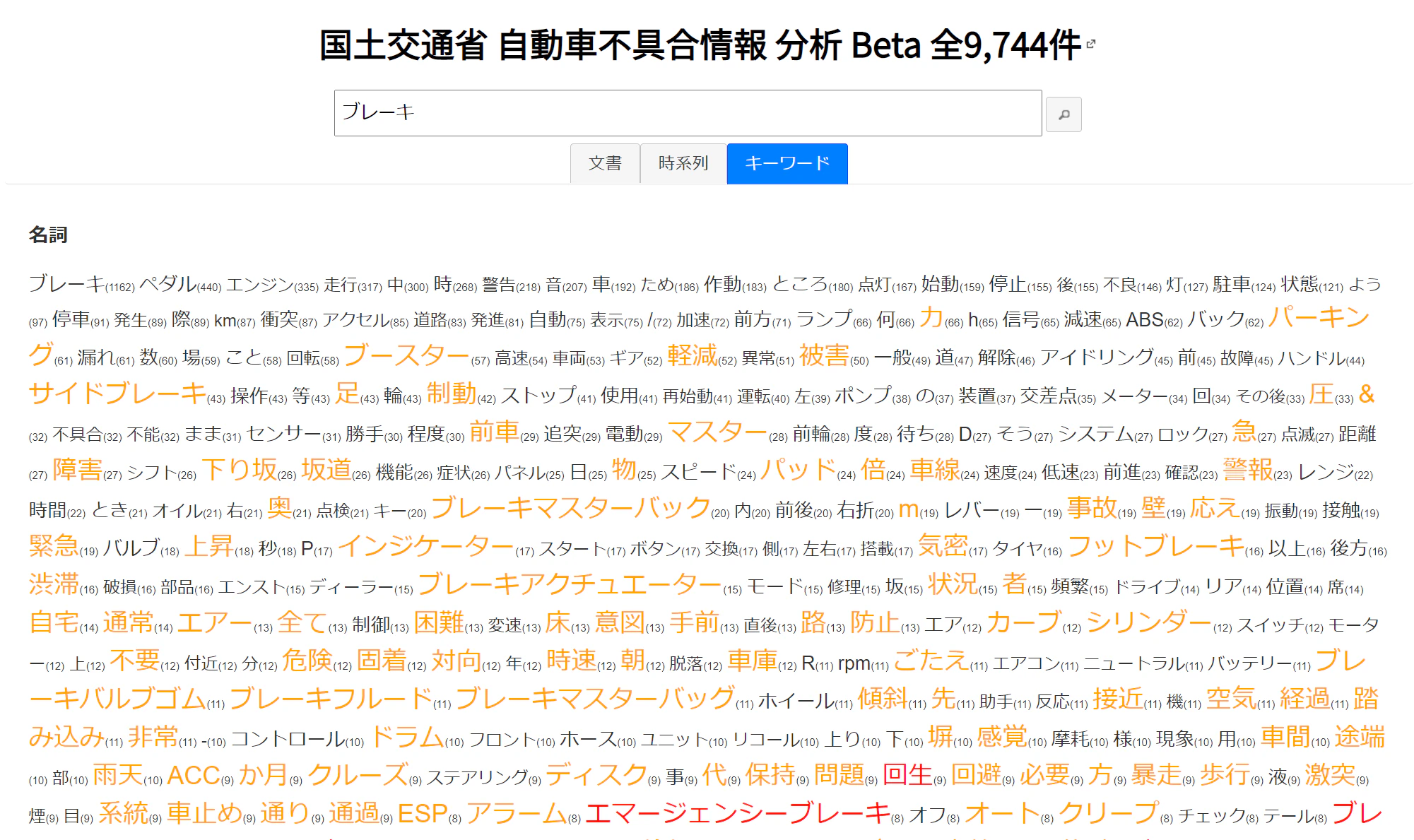Click the red keyword 回生
Screen dimensions: 1414x840
[x=908, y=774]
